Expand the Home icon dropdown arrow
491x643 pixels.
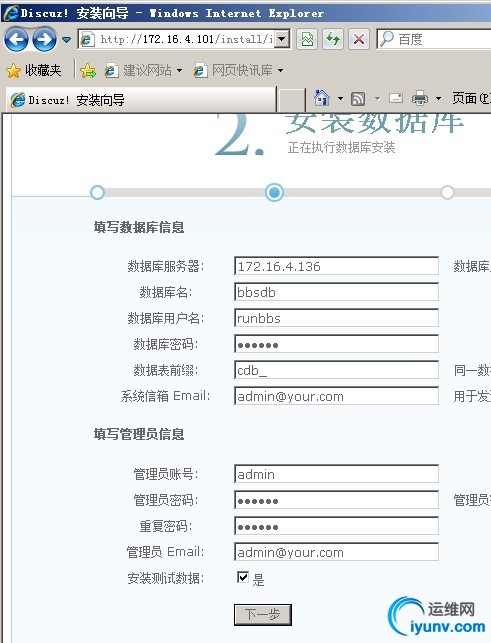(x=340, y=99)
